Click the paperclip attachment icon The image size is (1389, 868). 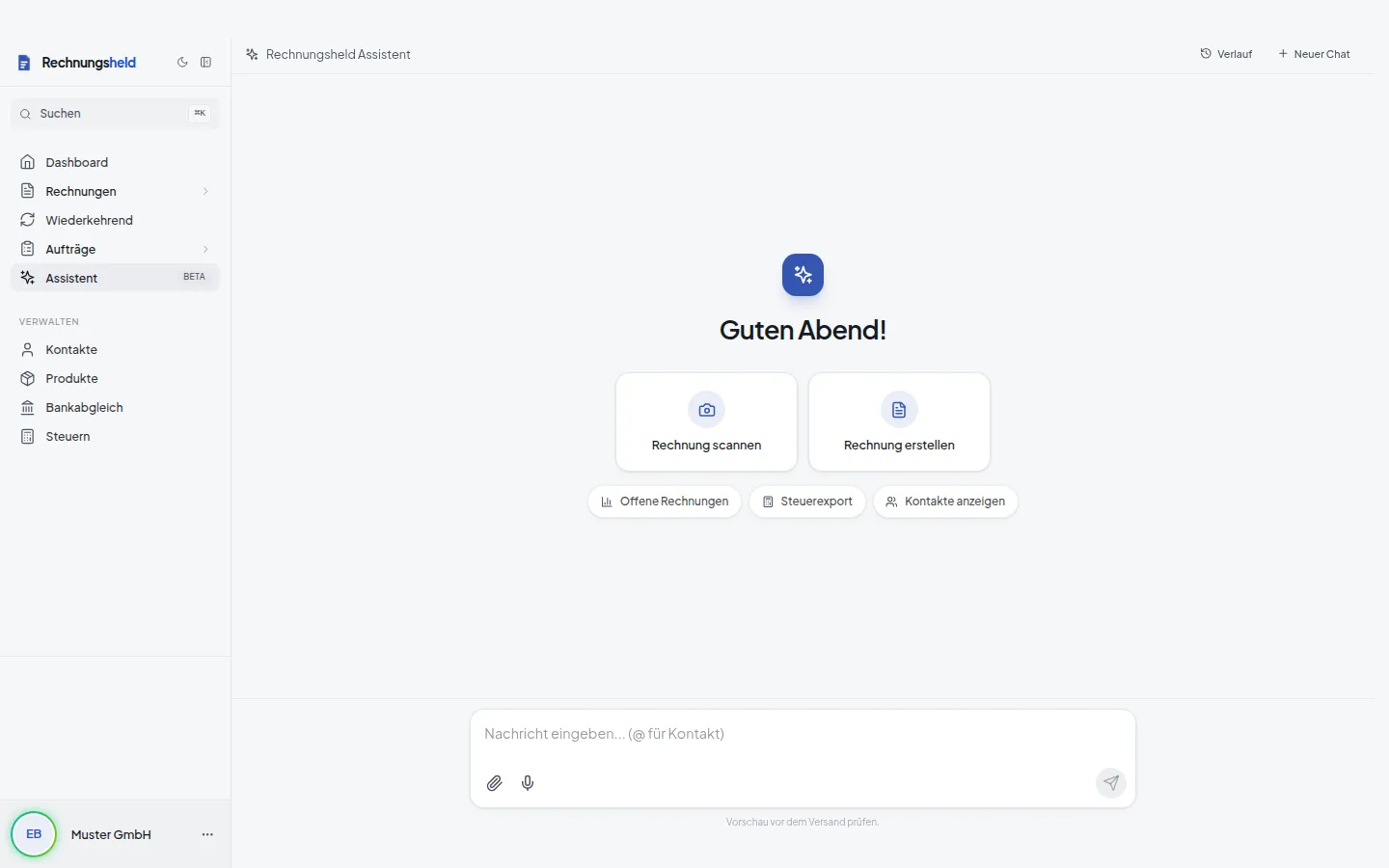coord(495,783)
